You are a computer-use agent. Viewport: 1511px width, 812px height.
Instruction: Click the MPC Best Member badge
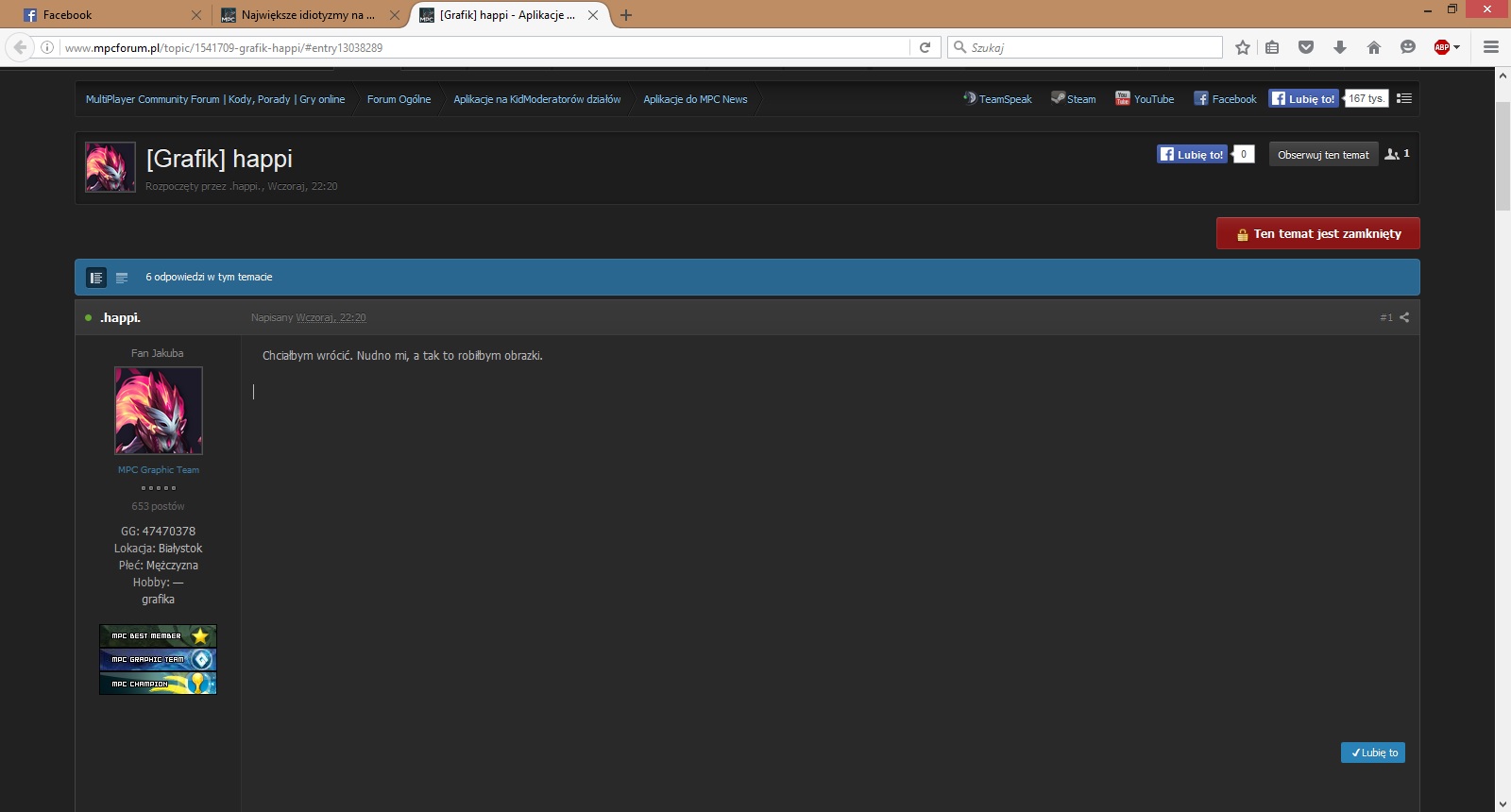[158, 635]
